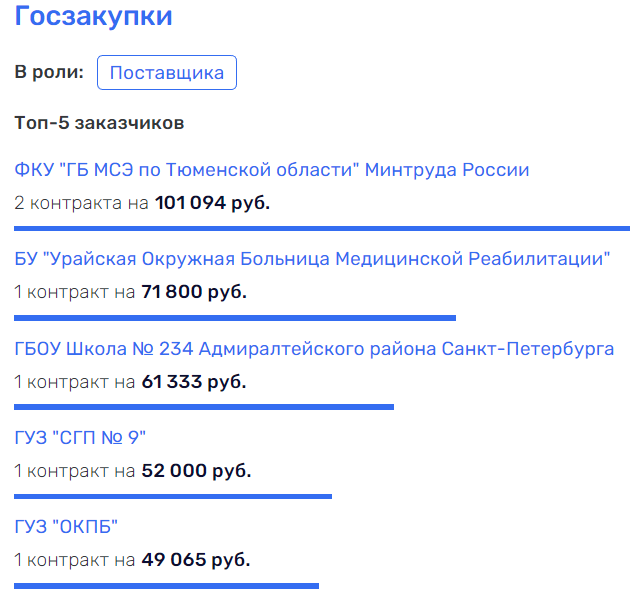Screen dimensions: 630x605
Task: Open ГУЗ "СГП № 9" customer link
Action: point(80,437)
